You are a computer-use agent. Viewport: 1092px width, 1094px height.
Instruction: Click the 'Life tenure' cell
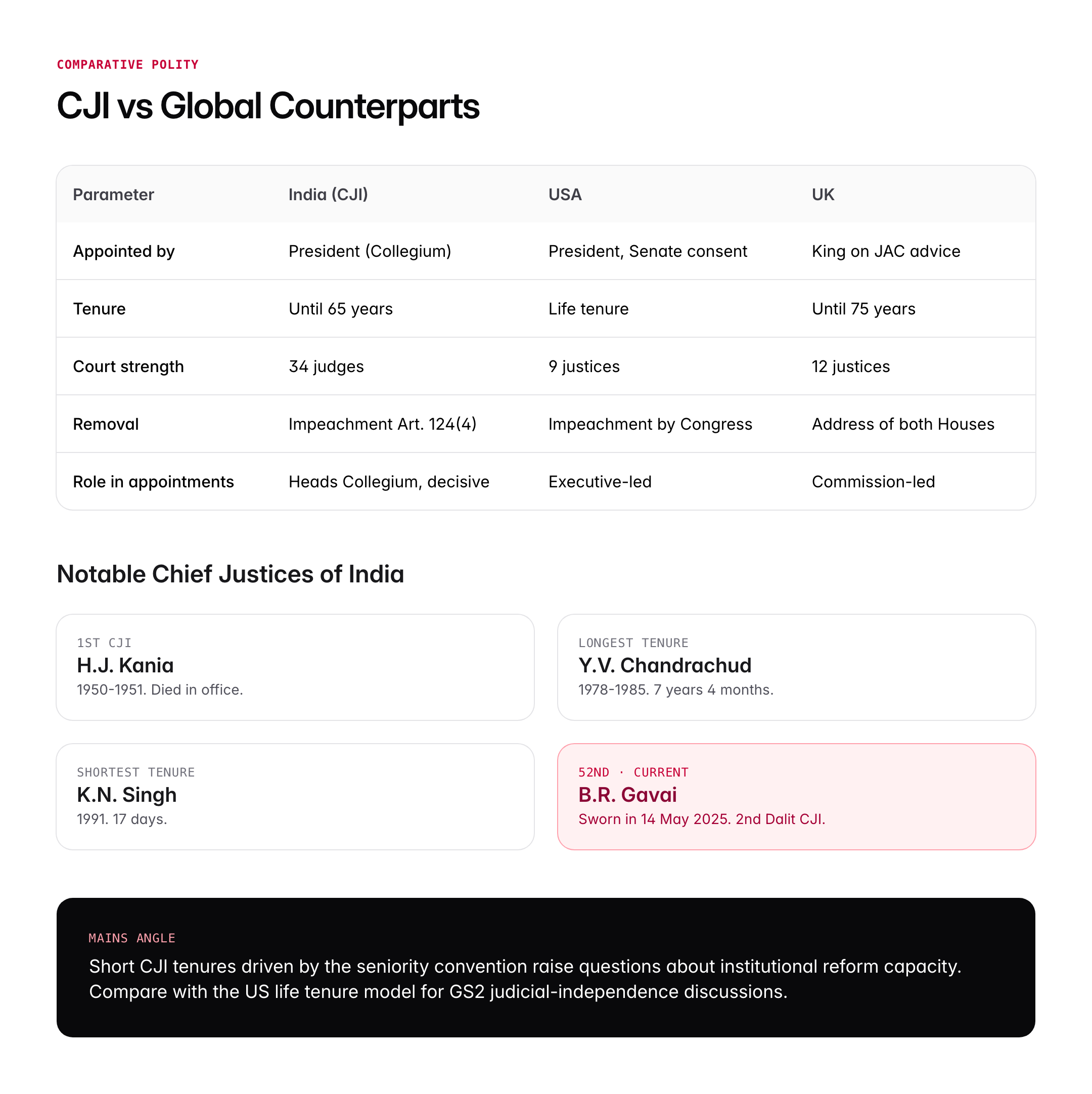pyautogui.click(x=588, y=308)
